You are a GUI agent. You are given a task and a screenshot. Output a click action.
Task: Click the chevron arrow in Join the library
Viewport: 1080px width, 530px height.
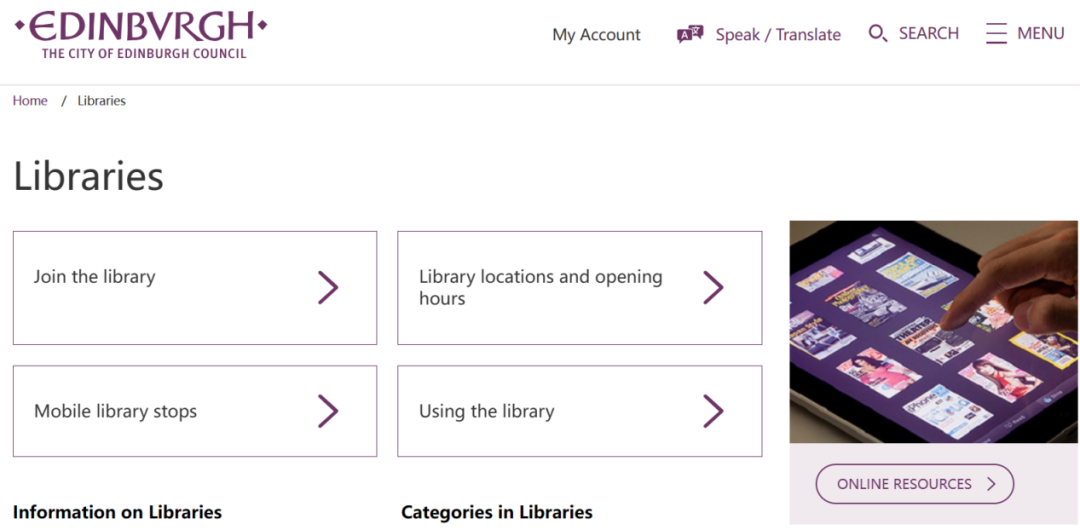point(328,287)
